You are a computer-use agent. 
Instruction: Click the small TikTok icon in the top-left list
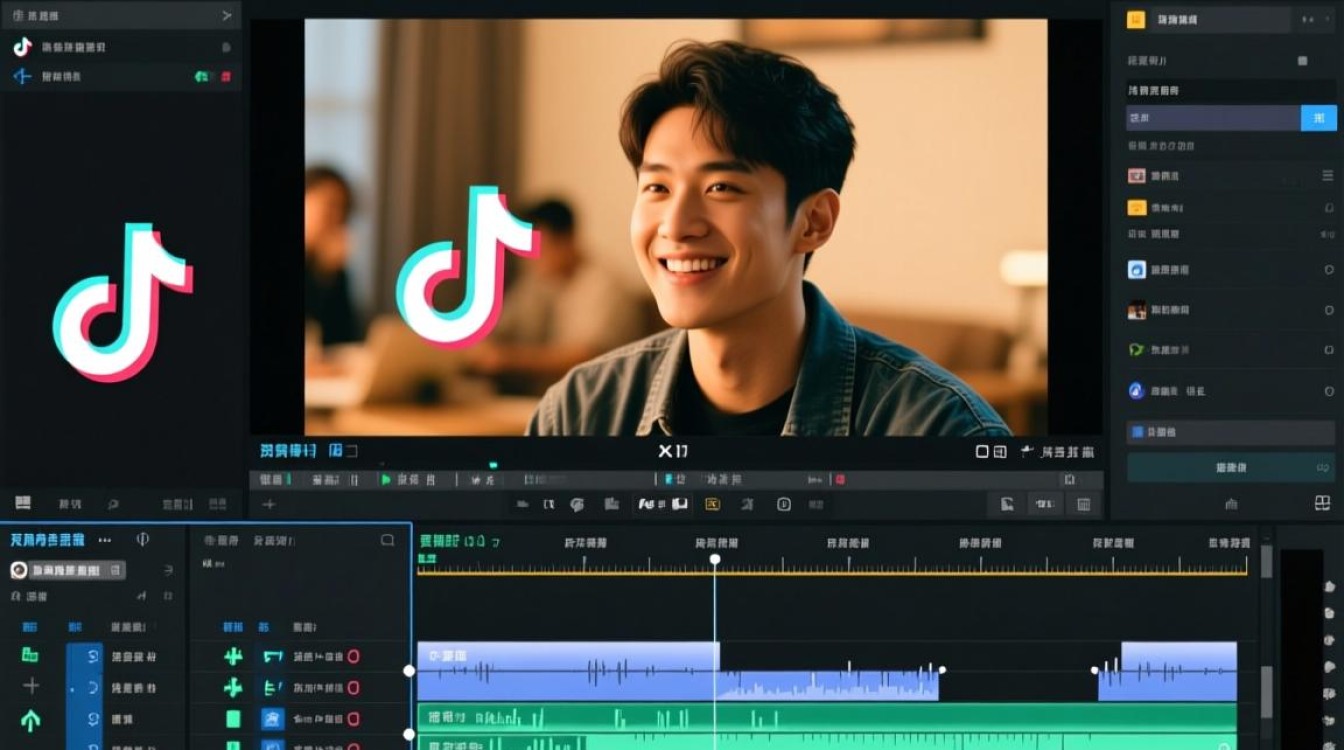tap(22, 47)
